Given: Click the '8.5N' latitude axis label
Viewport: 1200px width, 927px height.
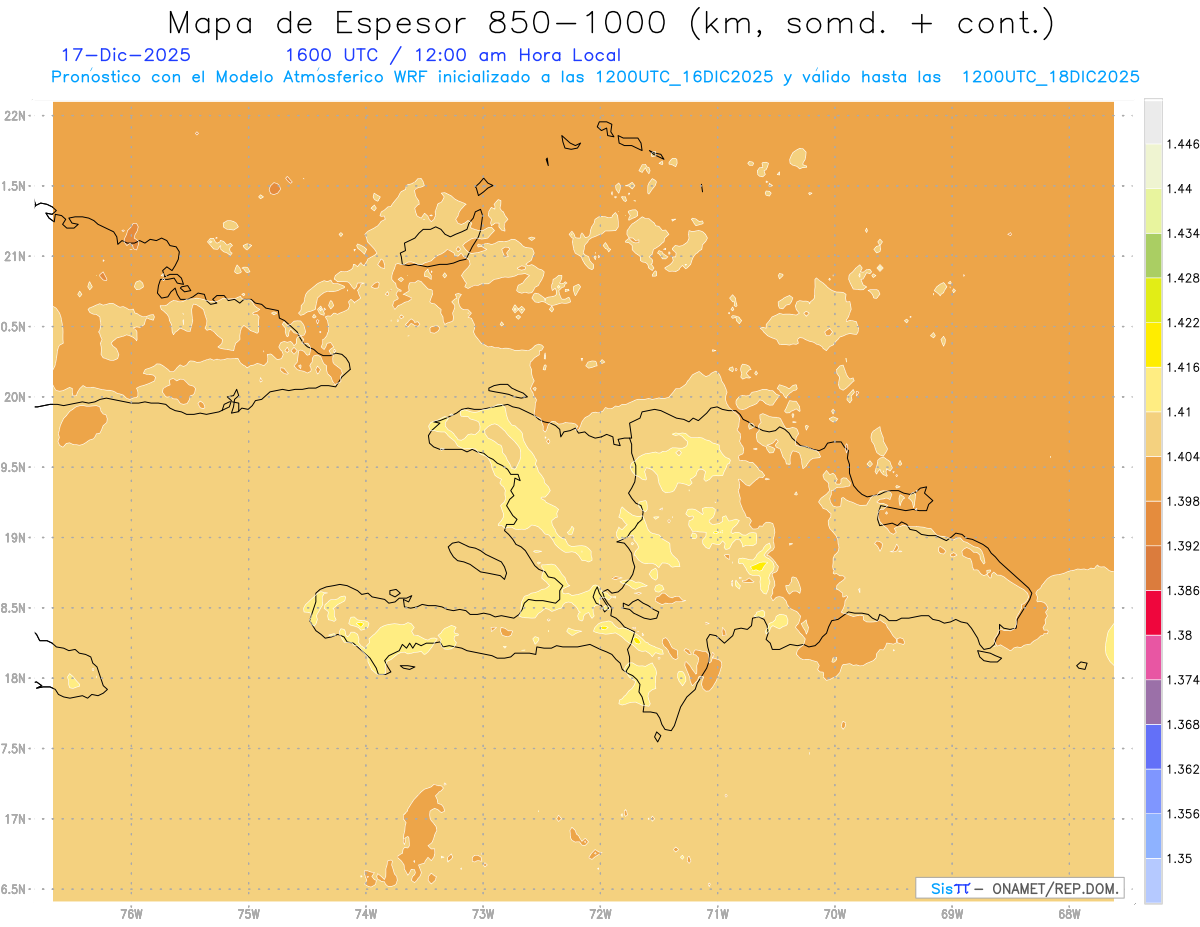Looking at the screenshot, I should [14, 608].
